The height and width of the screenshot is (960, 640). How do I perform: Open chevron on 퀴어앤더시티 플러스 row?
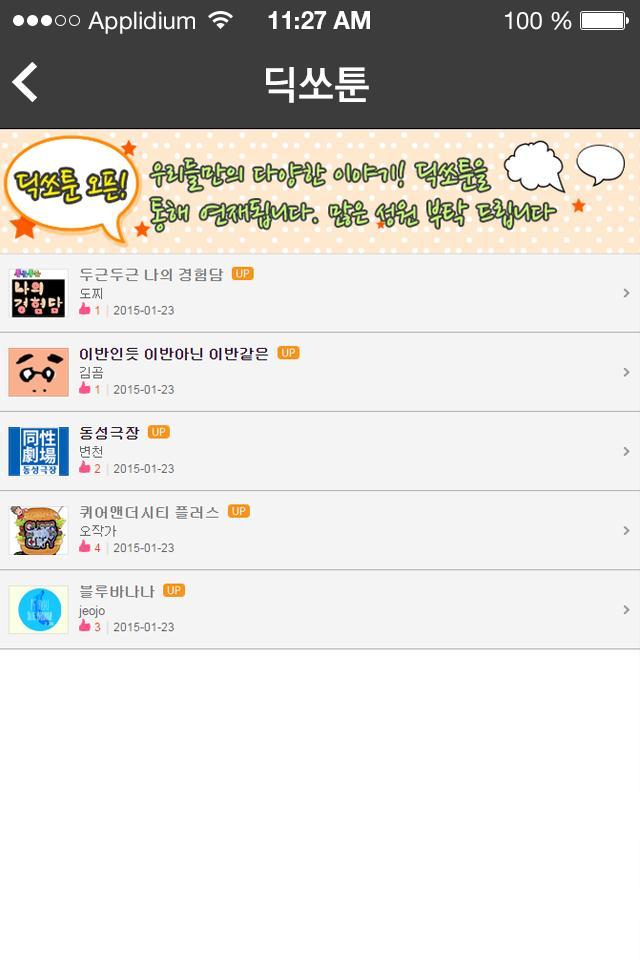click(626, 531)
